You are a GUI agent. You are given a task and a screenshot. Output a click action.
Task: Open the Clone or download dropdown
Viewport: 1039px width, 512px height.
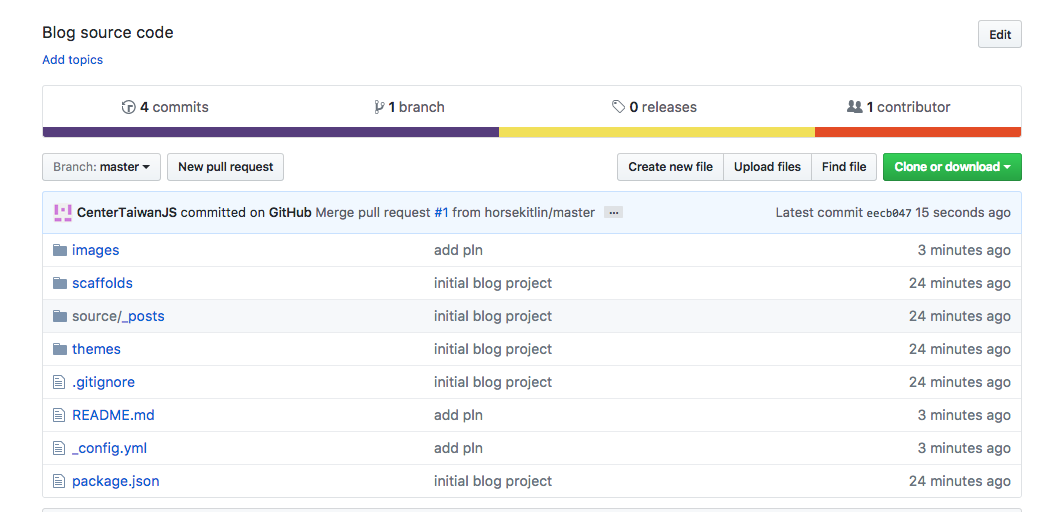coord(951,167)
